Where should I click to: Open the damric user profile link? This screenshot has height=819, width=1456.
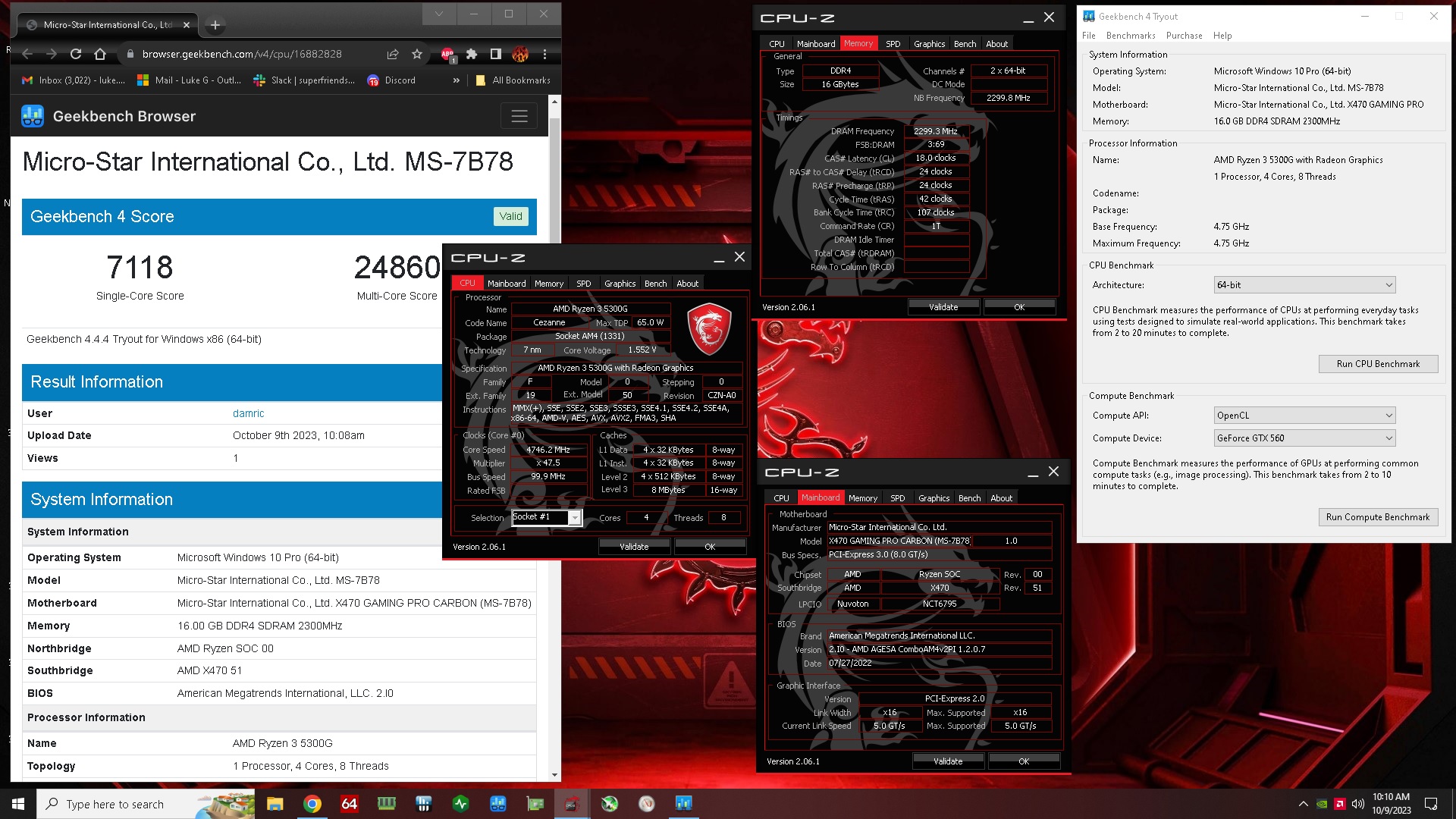(x=248, y=413)
